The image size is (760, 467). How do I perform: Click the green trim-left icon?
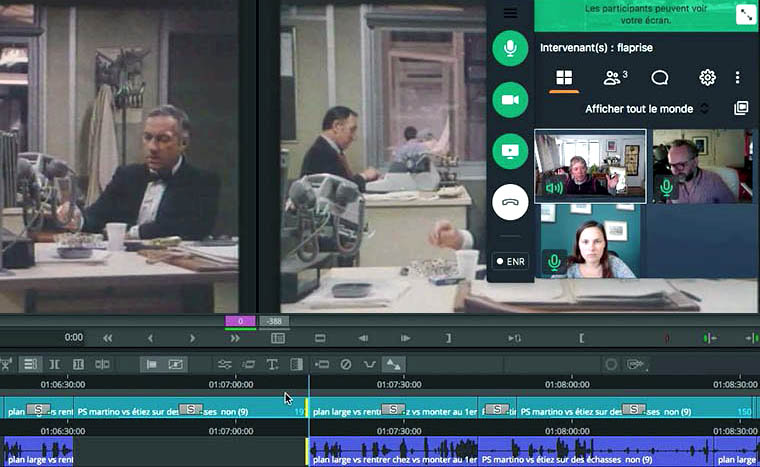(710, 338)
